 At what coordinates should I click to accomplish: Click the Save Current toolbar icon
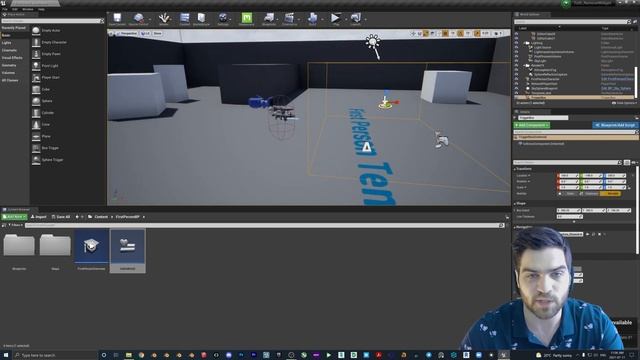[x=117, y=19]
